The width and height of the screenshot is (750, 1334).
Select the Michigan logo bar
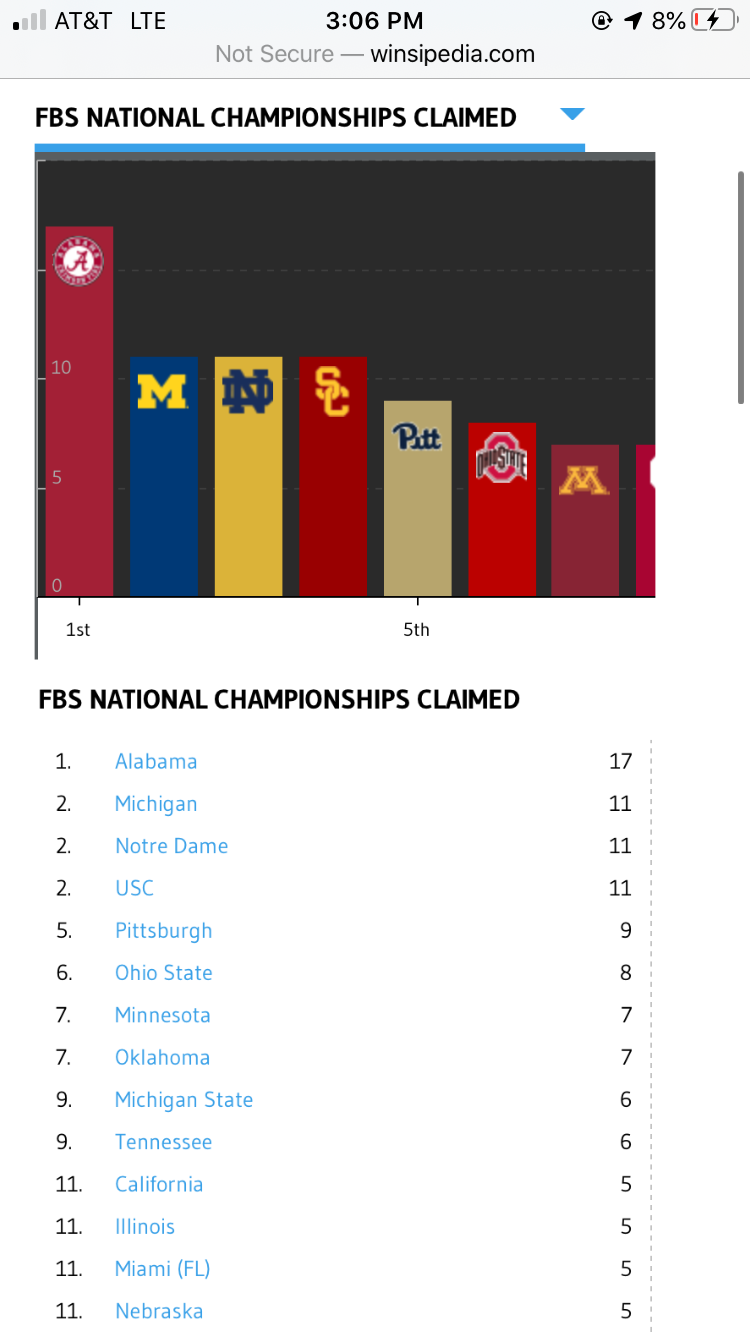pyautogui.click(x=162, y=391)
